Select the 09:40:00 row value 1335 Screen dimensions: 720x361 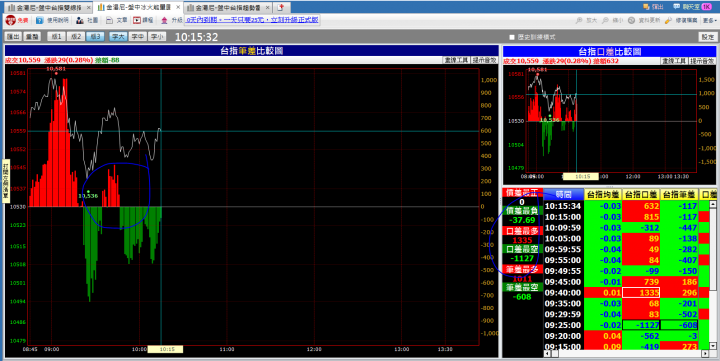pyautogui.click(x=641, y=293)
